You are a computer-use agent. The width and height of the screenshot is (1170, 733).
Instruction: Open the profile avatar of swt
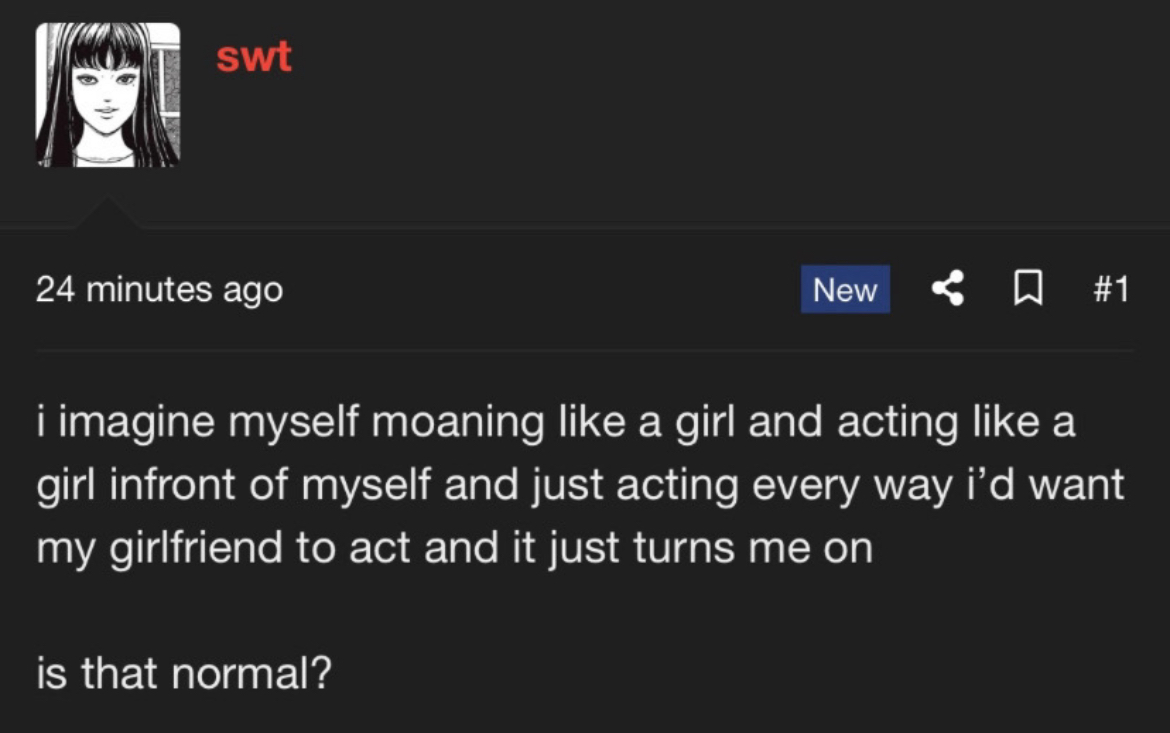tap(108, 95)
